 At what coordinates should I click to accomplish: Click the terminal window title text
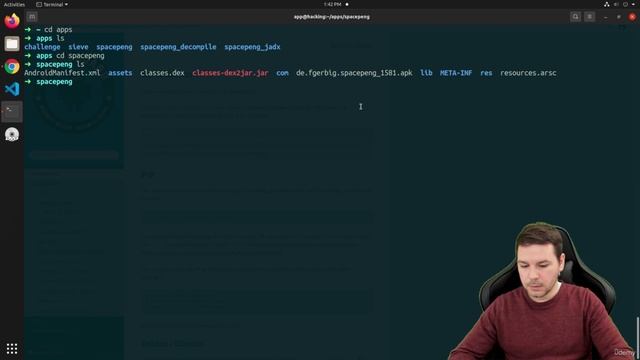pyautogui.click(x=332, y=17)
